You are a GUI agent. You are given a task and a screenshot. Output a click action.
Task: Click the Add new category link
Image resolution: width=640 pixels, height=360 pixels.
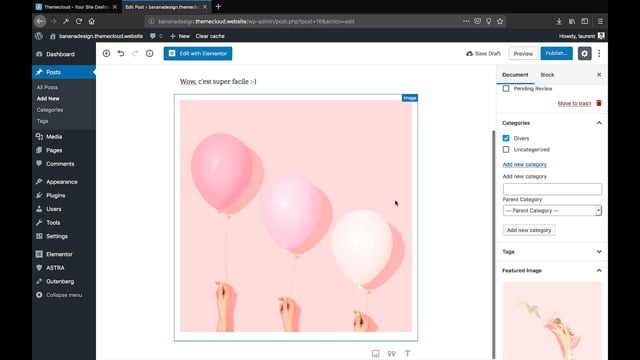524,164
